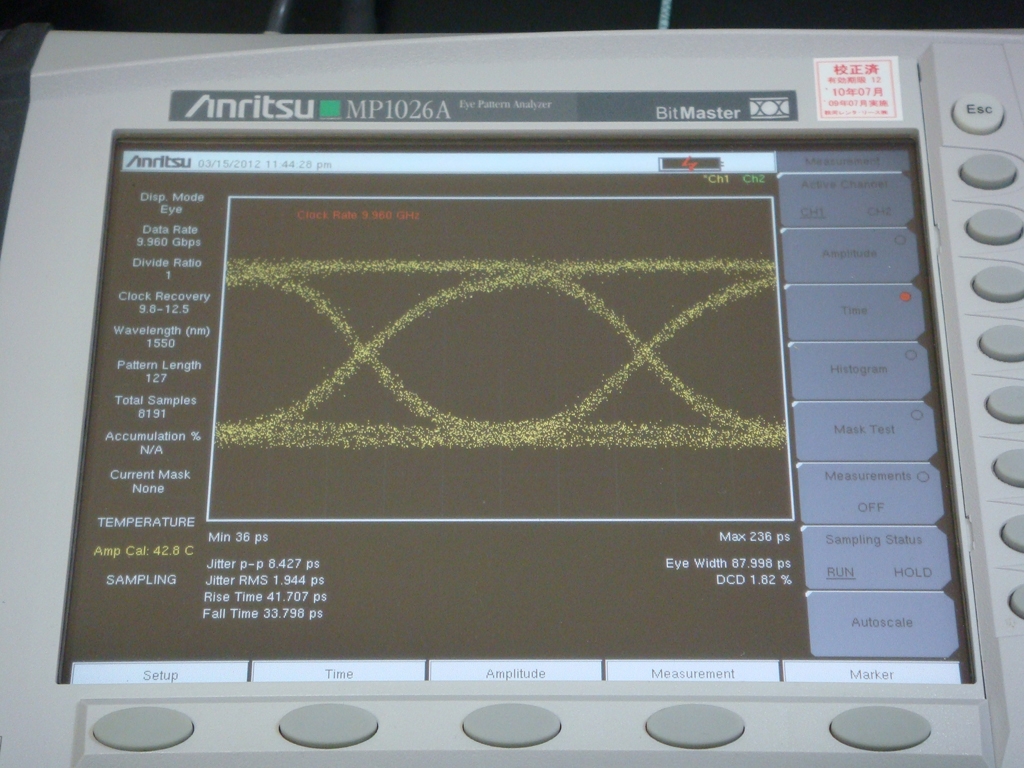Select the Histogram measurement option
Image resolution: width=1024 pixels, height=768 pixels.
click(x=858, y=369)
